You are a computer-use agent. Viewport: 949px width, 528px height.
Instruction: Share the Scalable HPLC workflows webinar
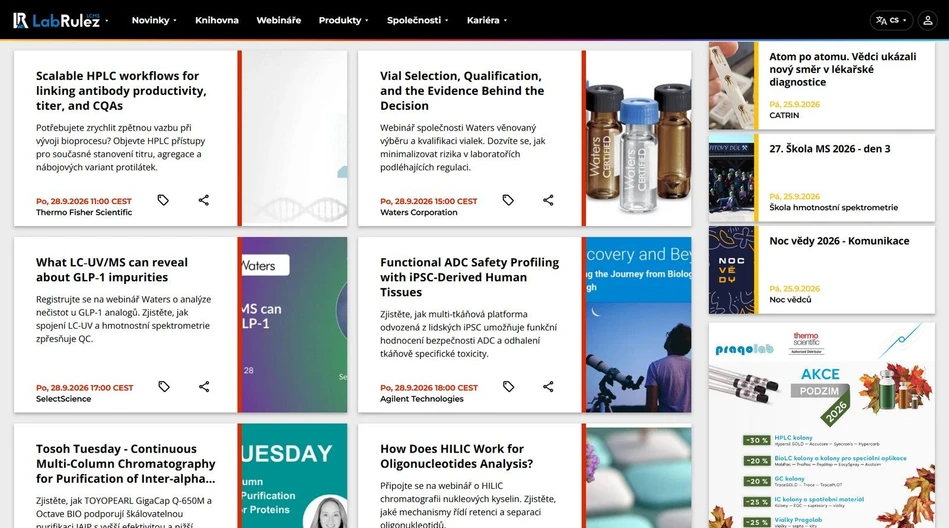[x=204, y=200]
